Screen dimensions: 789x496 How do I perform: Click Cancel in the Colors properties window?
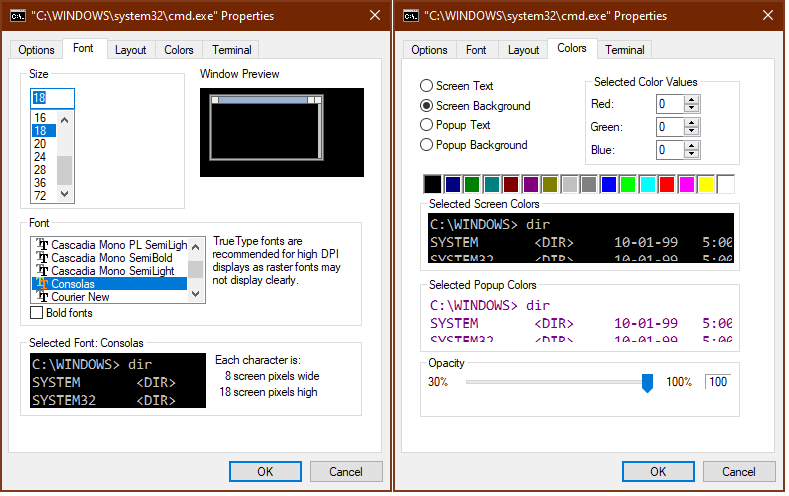coord(739,472)
